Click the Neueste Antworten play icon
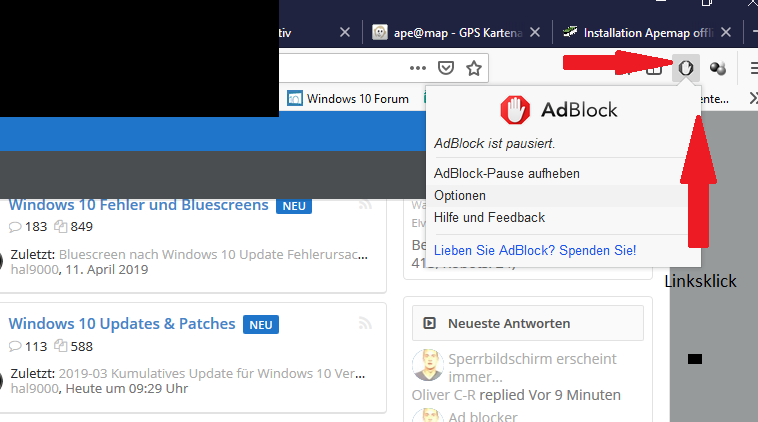758x422 pixels. pyautogui.click(x=429, y=323)
